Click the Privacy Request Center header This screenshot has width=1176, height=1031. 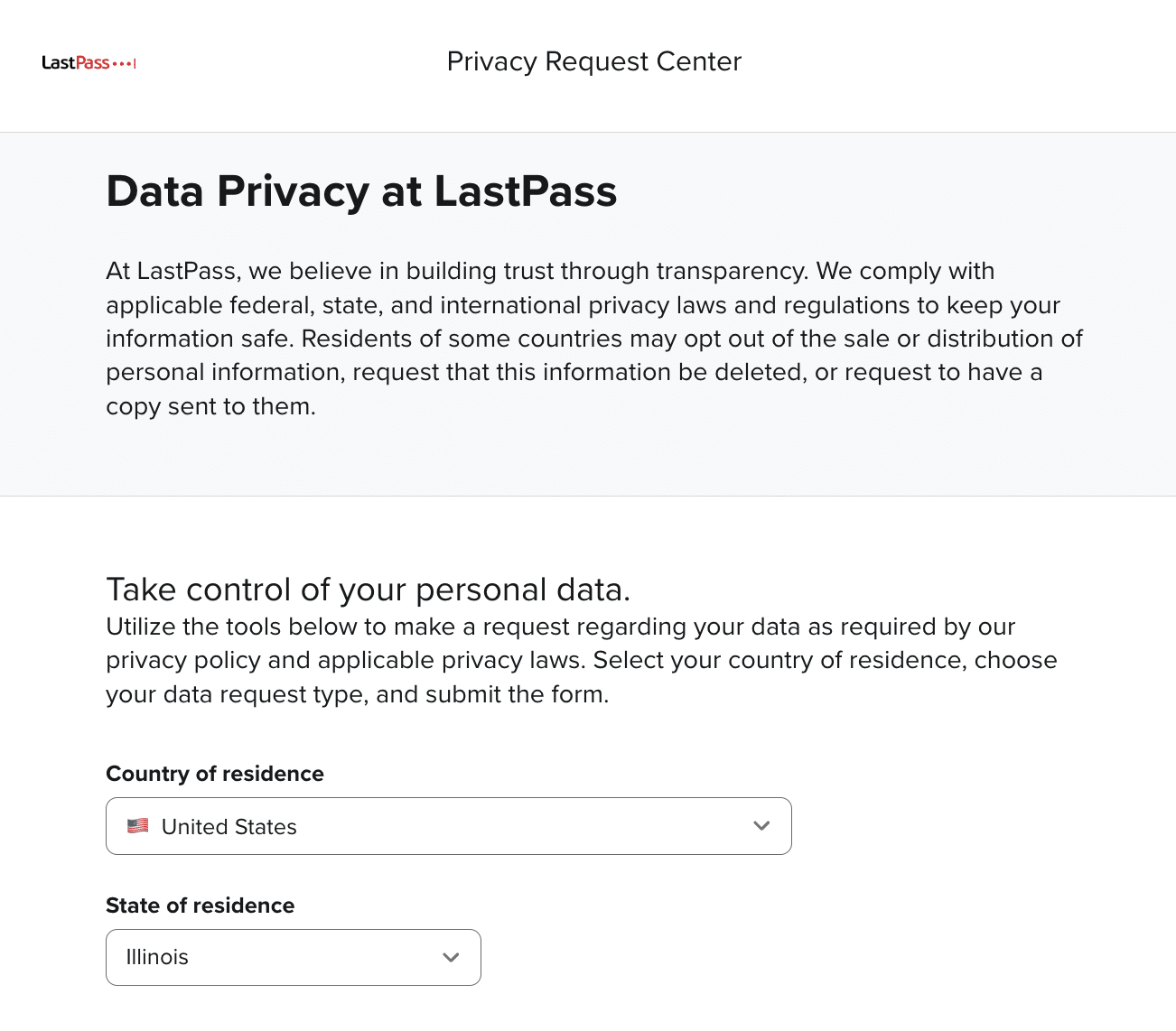[593, 61]
